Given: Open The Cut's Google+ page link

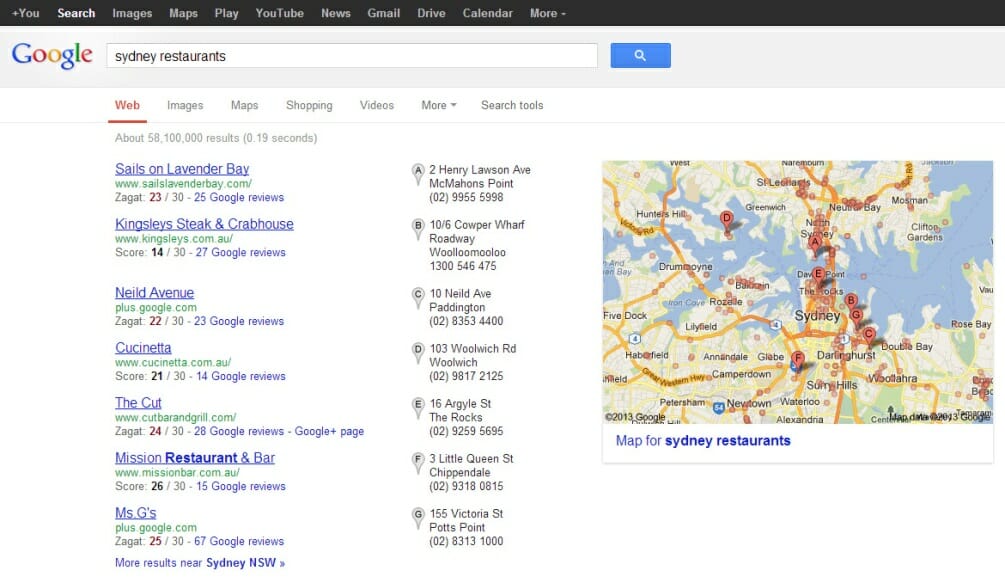Looking at the screenshot, I should click(x=329, y=431).
